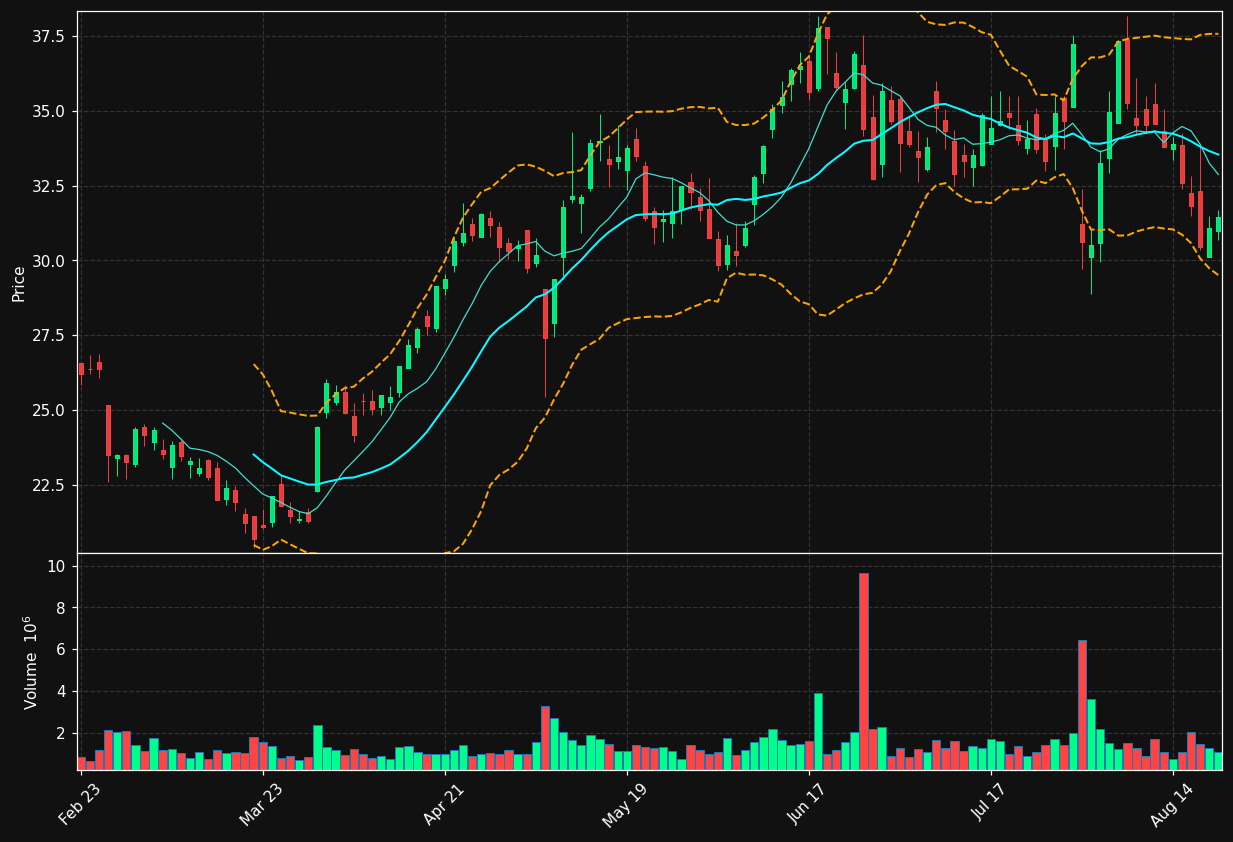Click the 37.5 price axis label

pos(50,36)
